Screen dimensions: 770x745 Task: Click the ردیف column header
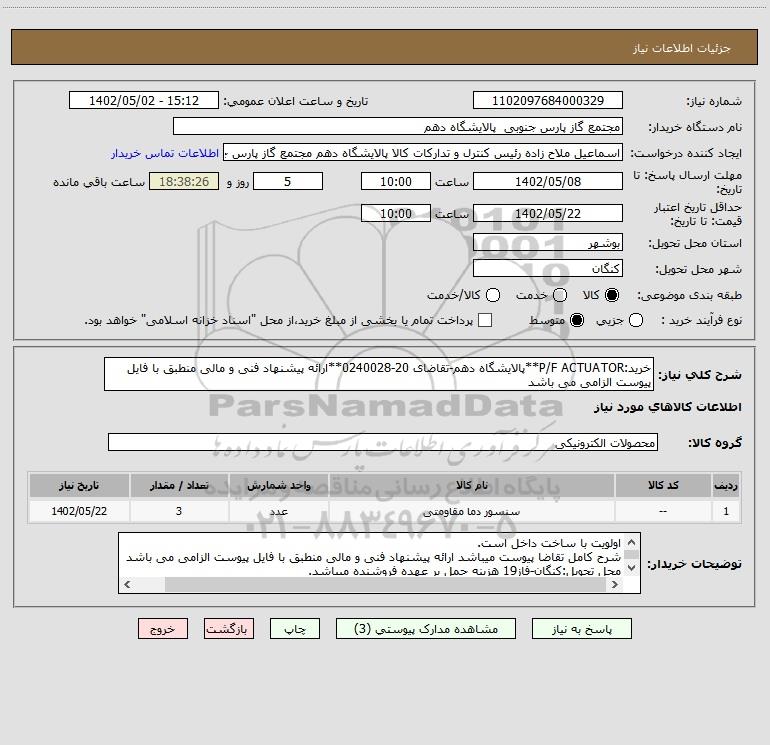coord(726,485)
